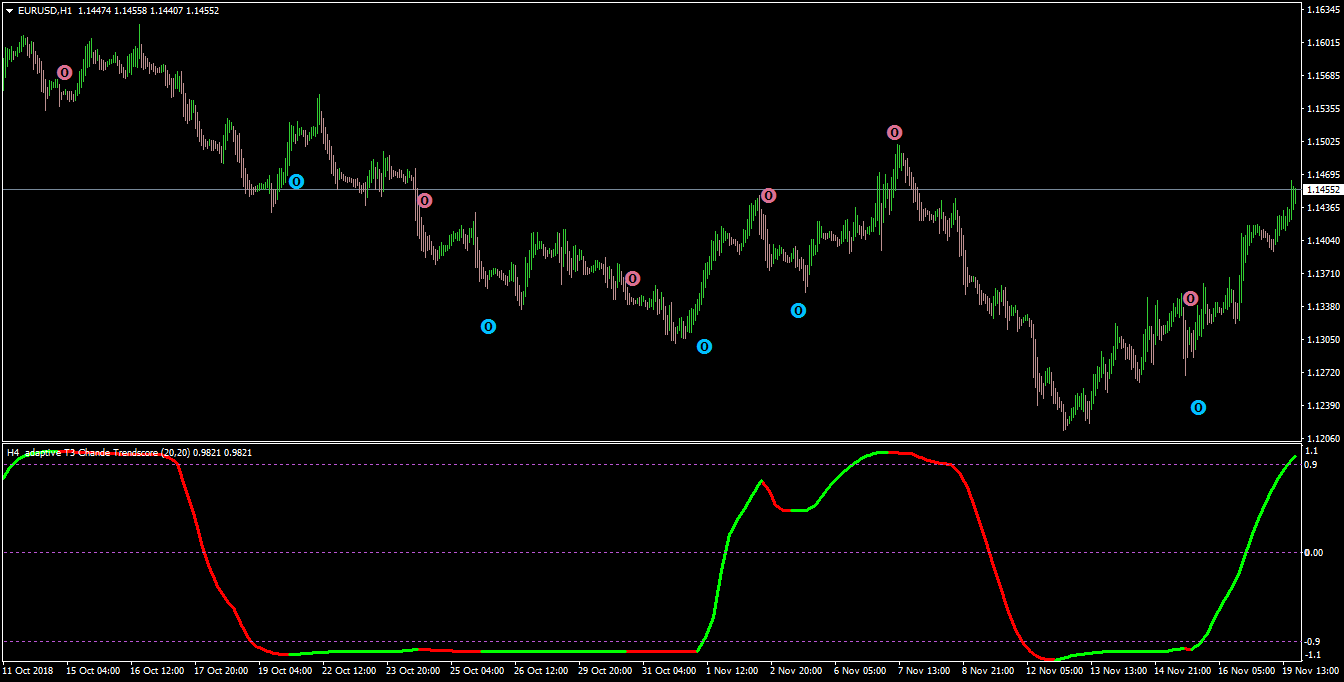Screen dimensions: 1344x682
Task: Click the leftmost pink signal marker near 15 Oct
Action: tap(64, 73)
